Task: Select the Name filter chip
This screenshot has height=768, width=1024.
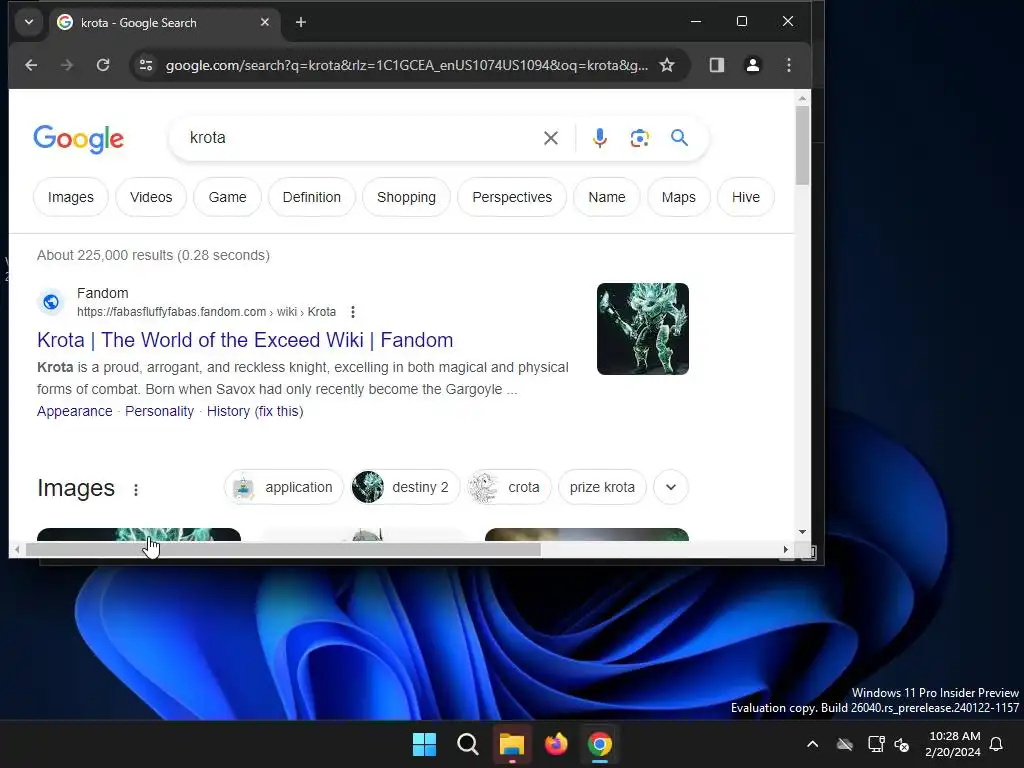Action: (607, 197)
